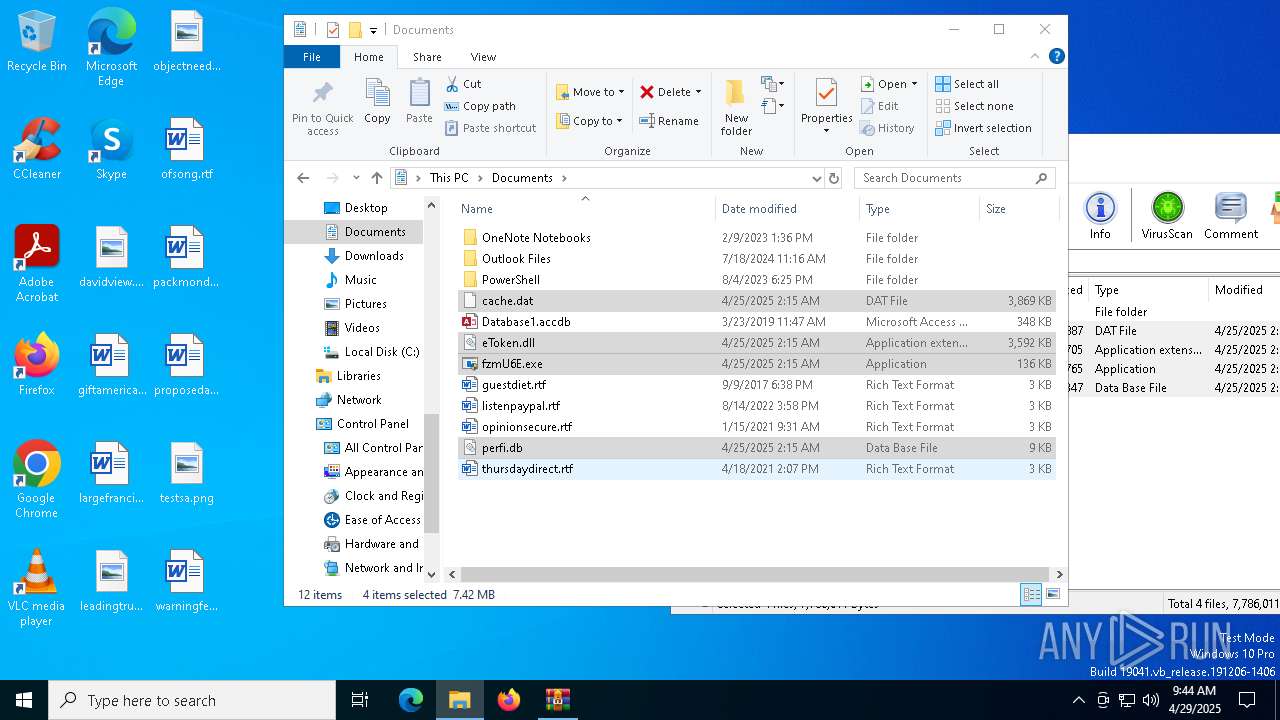The image size is (1280, 720).
Task: Click the red Delete icon
Action: click(x=647, y=92)
